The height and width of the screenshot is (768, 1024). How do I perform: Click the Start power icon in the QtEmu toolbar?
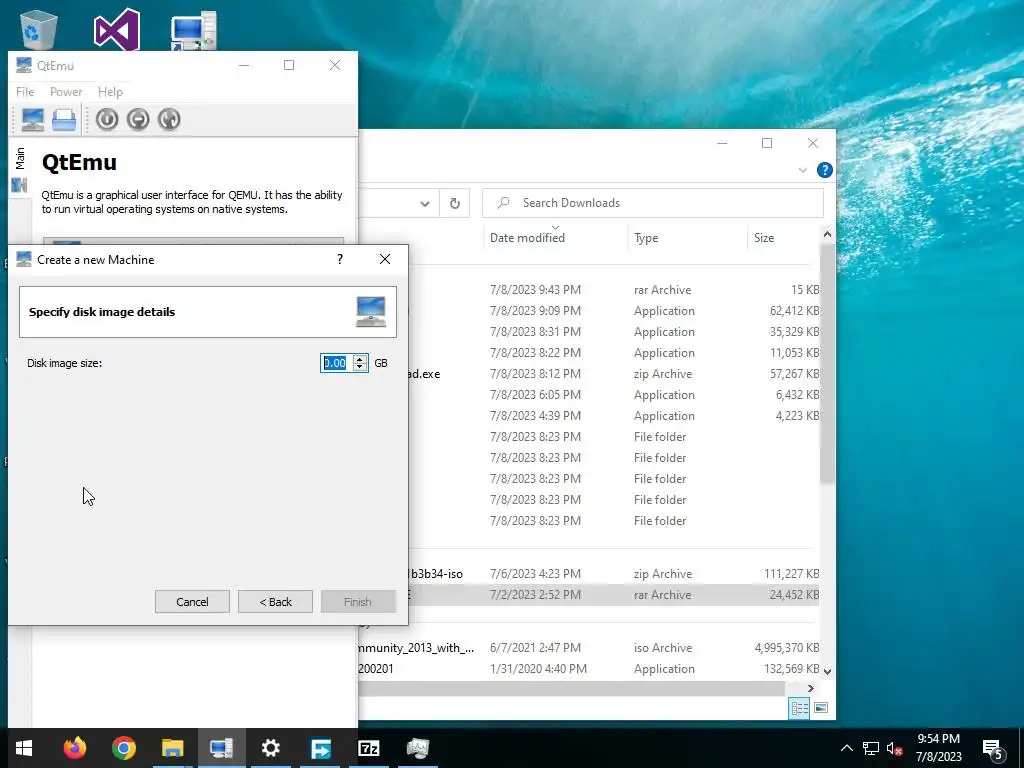click(x=107, y=120)
